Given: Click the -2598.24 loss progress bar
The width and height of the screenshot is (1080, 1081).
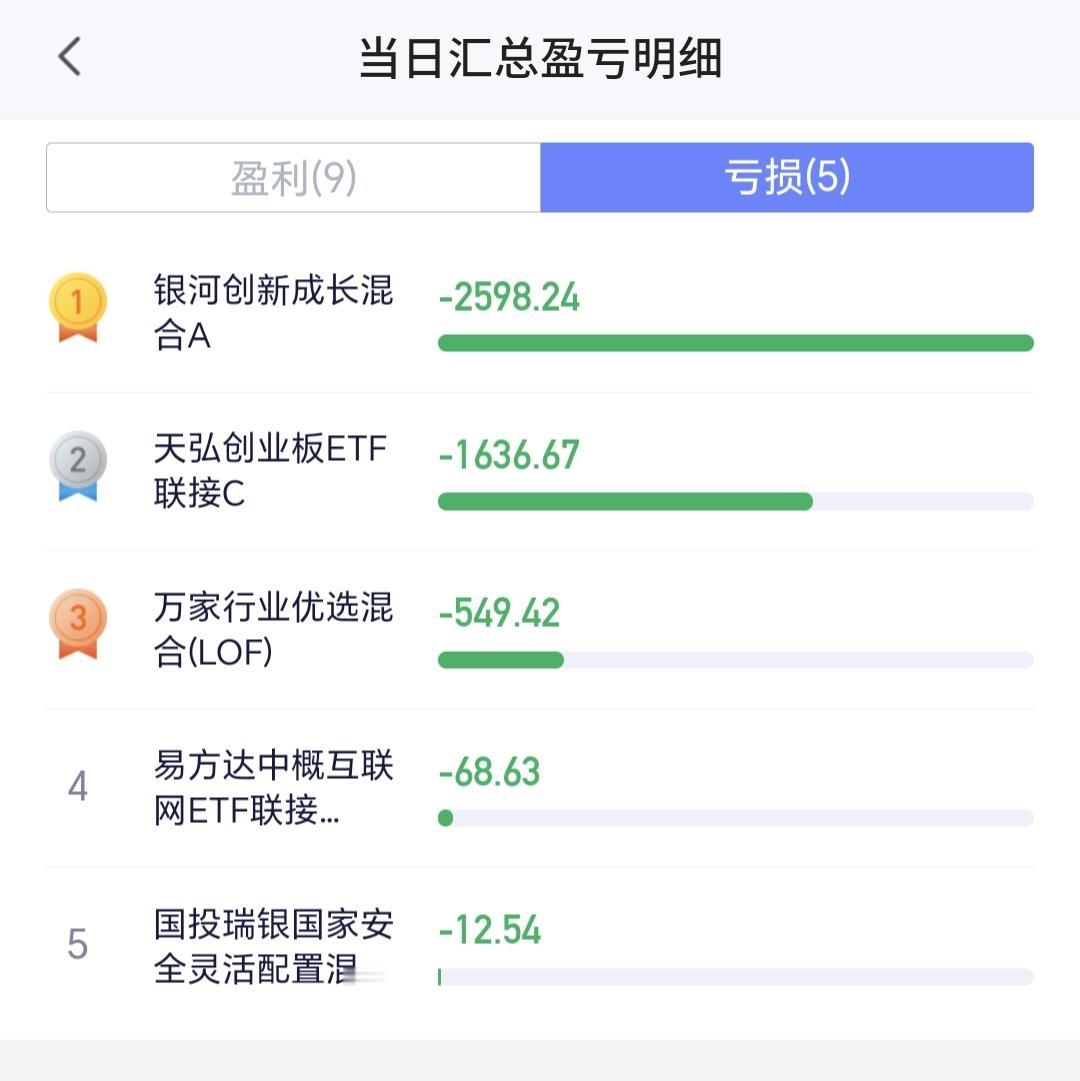Looking at the screenshot, I should (x=735, y=343).
